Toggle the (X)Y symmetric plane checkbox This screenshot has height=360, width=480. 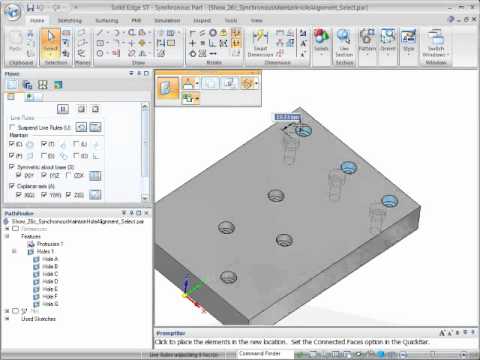click(19, 175)
